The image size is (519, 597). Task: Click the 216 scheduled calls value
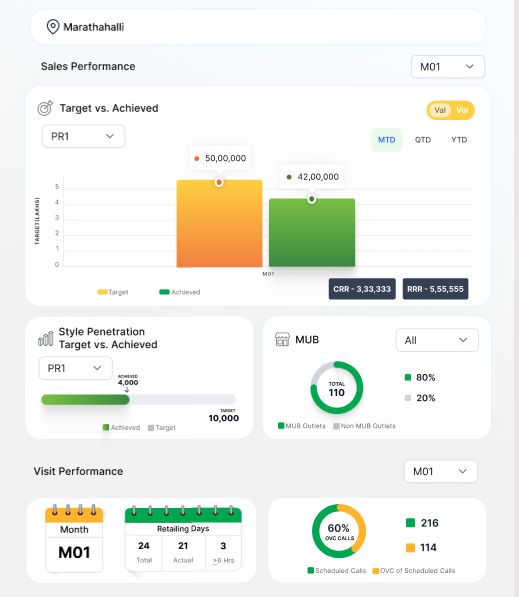pos(430,523)
